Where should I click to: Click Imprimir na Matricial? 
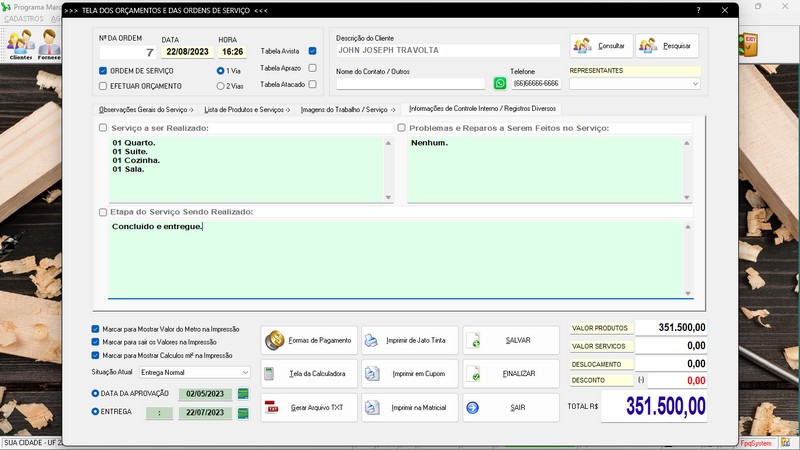click(410, 407)
